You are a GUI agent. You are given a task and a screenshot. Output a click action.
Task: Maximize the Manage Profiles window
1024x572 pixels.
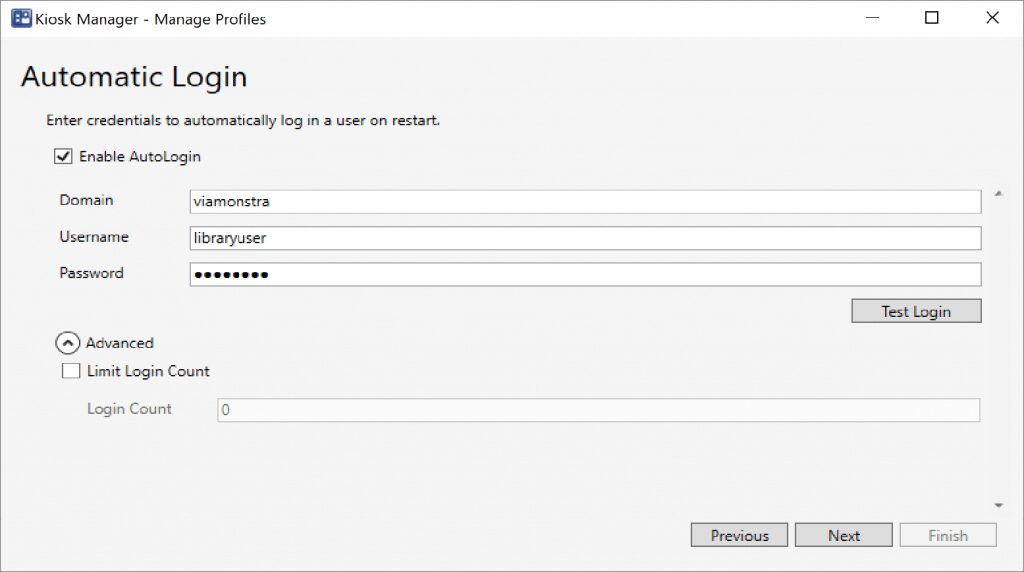point(932,18)
